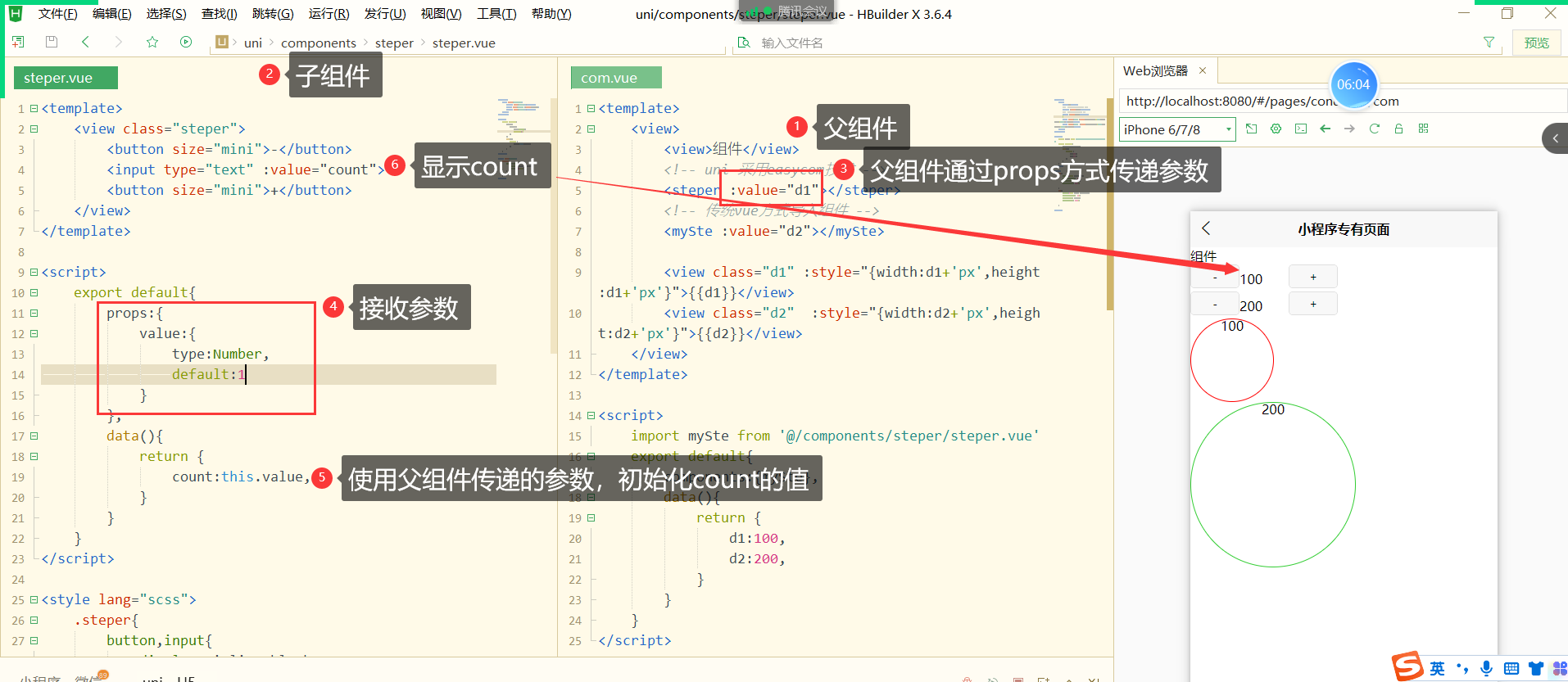Open the 发行(U) menu
This screenshot has width=1568, height=682.
tap(385, 14)
